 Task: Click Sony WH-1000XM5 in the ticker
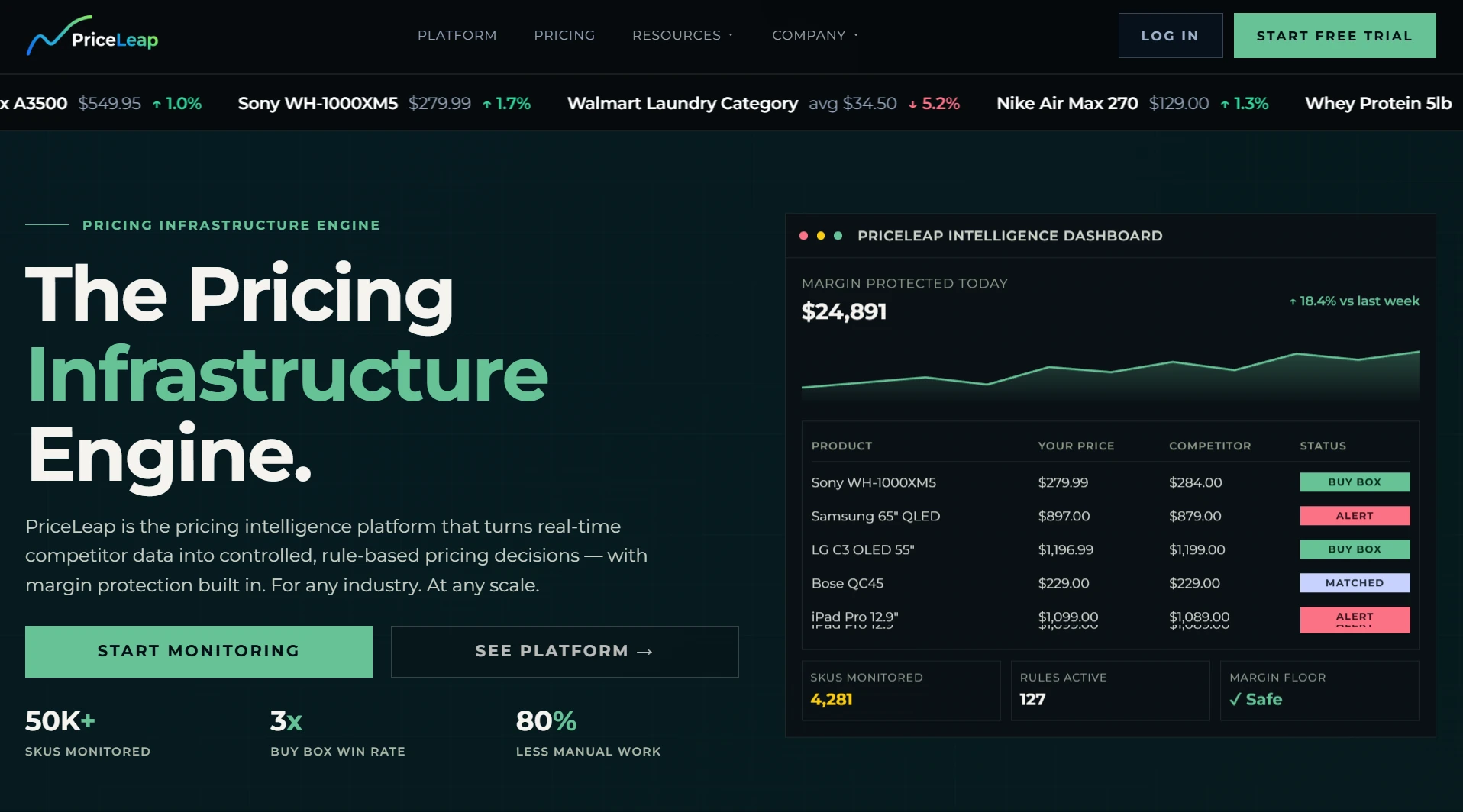pos(318,103)
